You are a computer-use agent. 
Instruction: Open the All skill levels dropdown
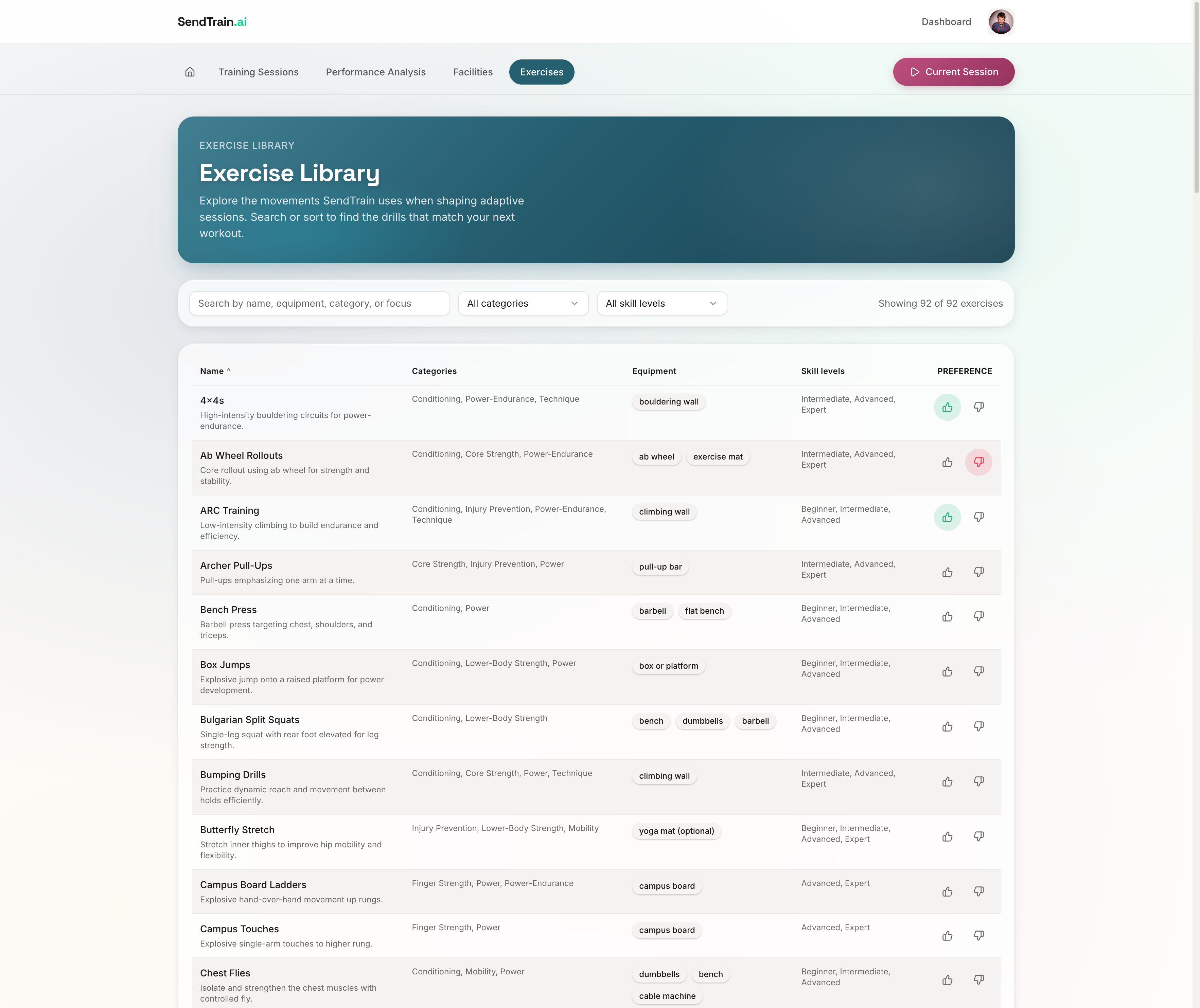(x=661, y=303)
